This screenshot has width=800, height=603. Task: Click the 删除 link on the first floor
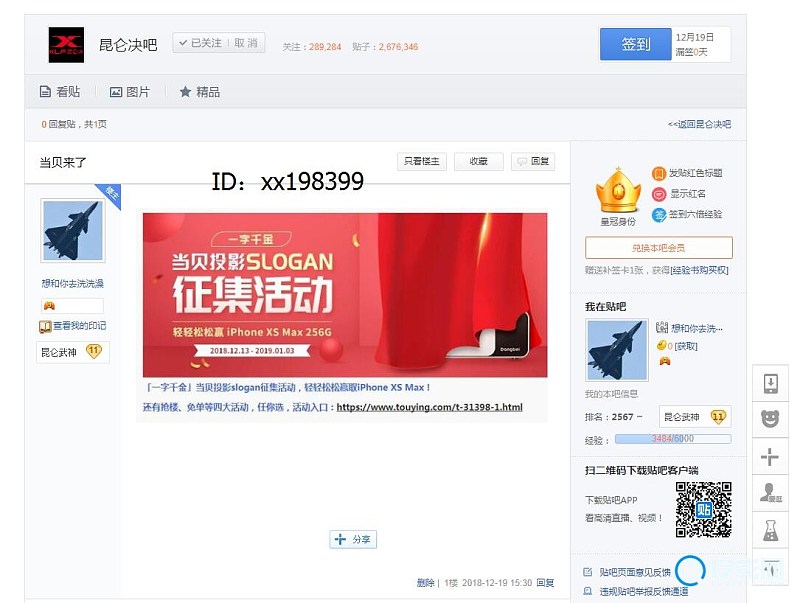[425, 583]
